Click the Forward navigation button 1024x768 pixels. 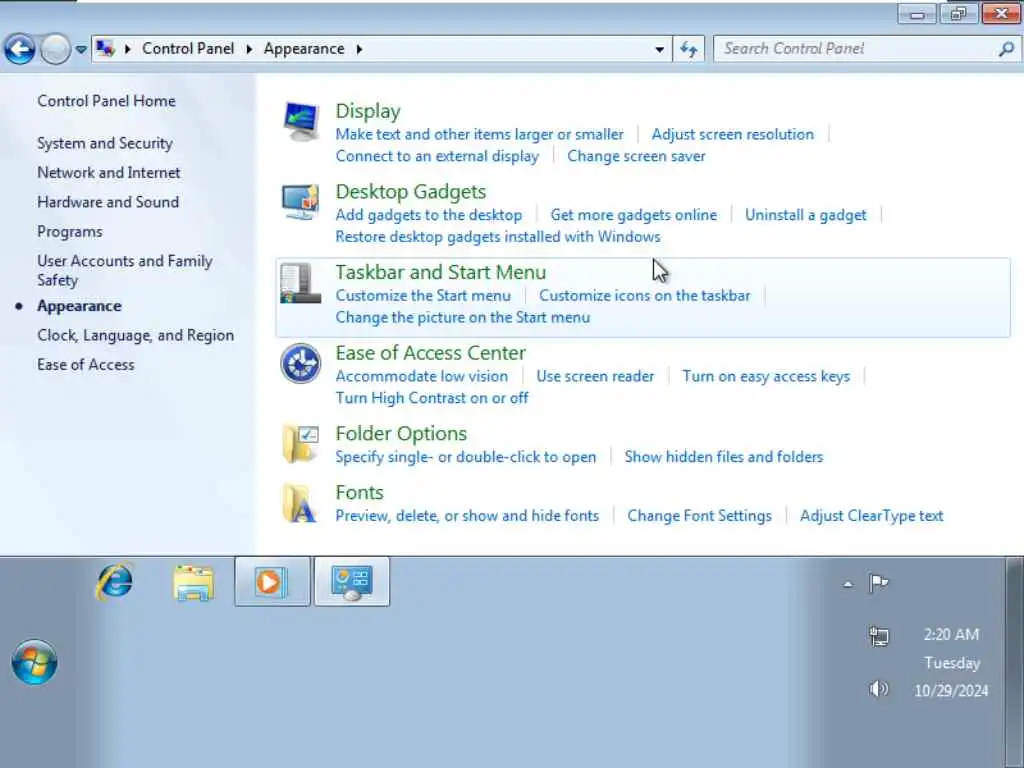pos(56,49)
